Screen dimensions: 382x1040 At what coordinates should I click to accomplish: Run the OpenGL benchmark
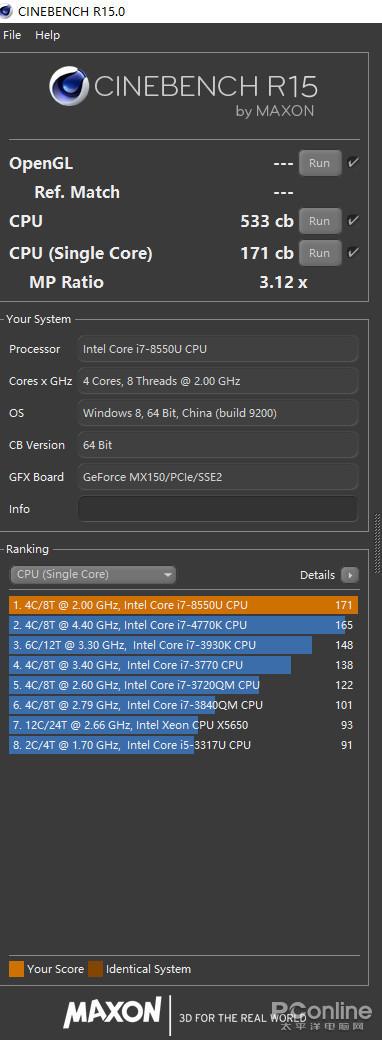pyautogui.click(x=320, y=163)
